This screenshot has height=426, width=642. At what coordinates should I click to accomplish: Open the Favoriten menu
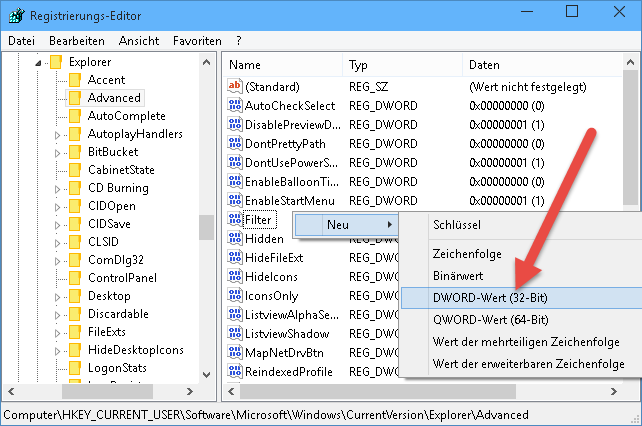pos(197,41)
